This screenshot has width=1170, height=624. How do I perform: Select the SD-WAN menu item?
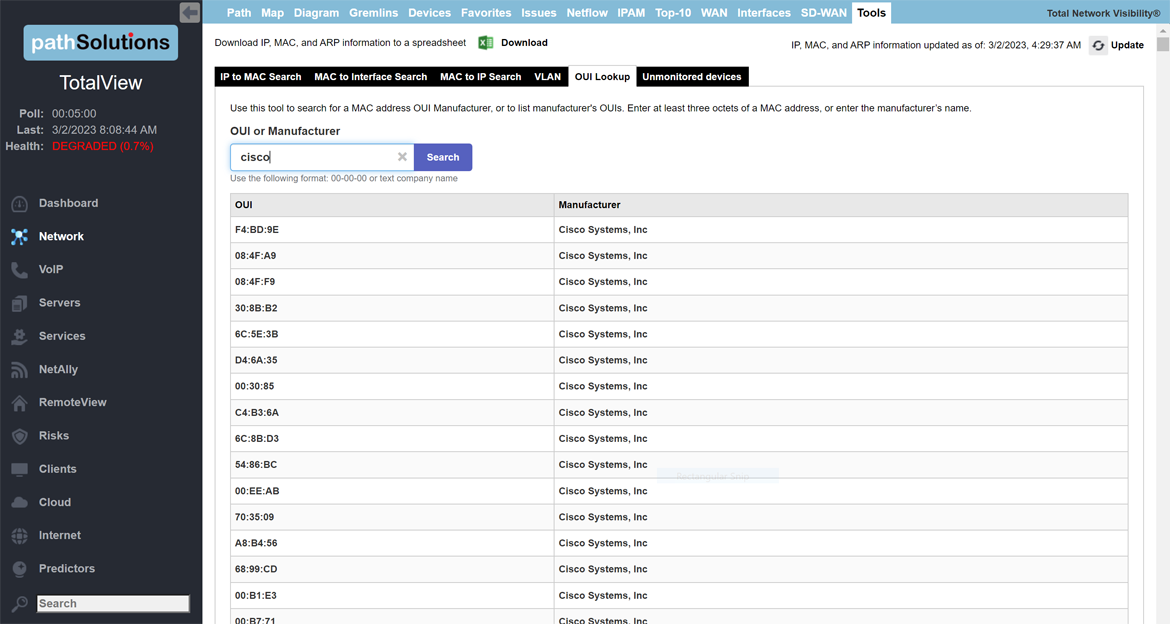click(823, 13)
